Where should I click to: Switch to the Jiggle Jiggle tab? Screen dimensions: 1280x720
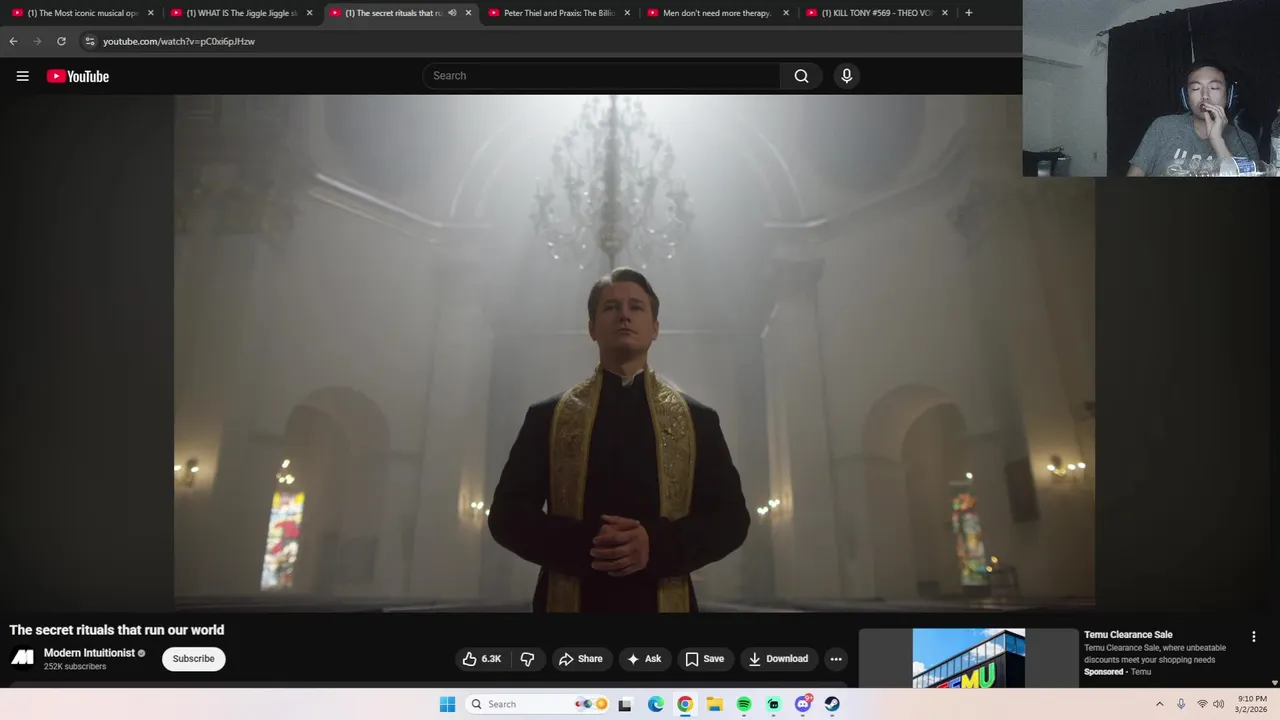click(x=240, y=13)
